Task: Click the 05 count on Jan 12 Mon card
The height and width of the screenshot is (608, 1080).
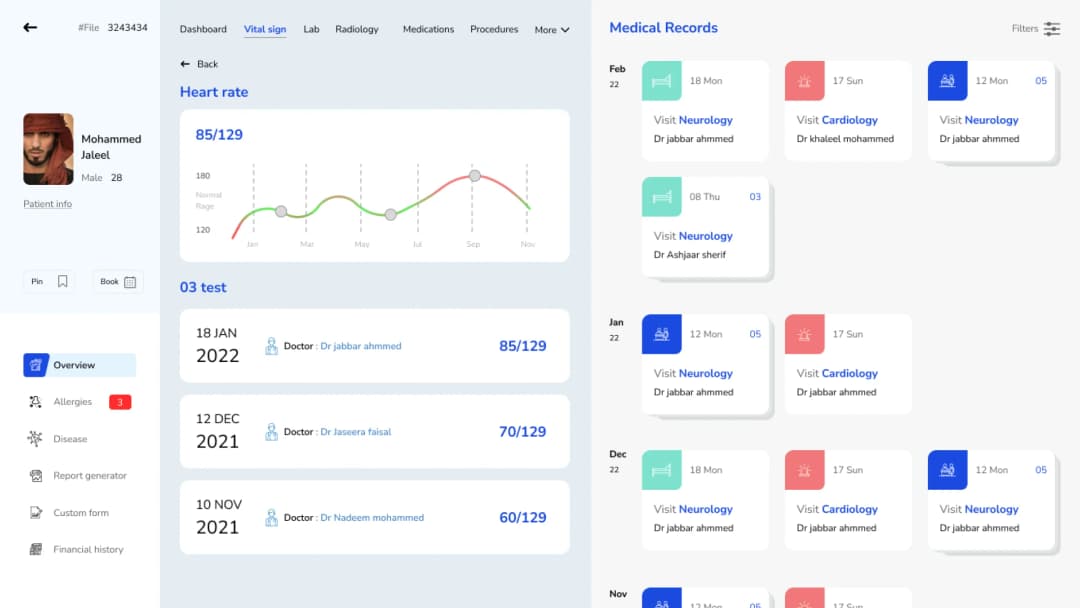Action: pos(755,334)
